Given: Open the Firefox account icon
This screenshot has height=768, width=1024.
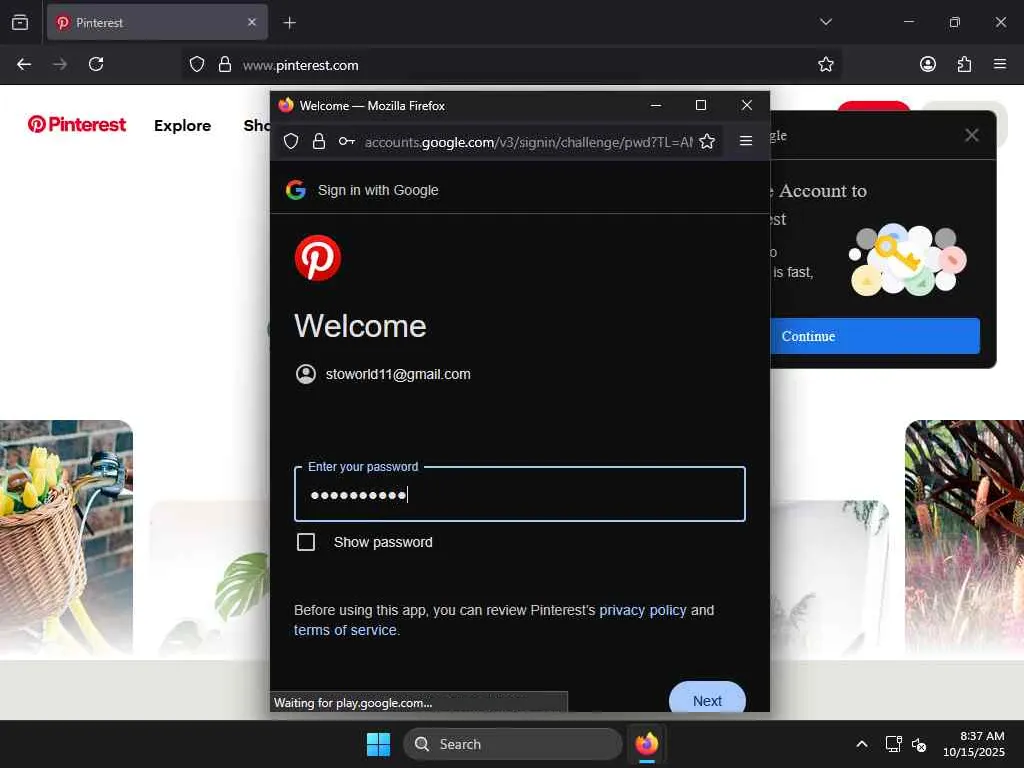Looking at the screenshot, I should point(928,64).
